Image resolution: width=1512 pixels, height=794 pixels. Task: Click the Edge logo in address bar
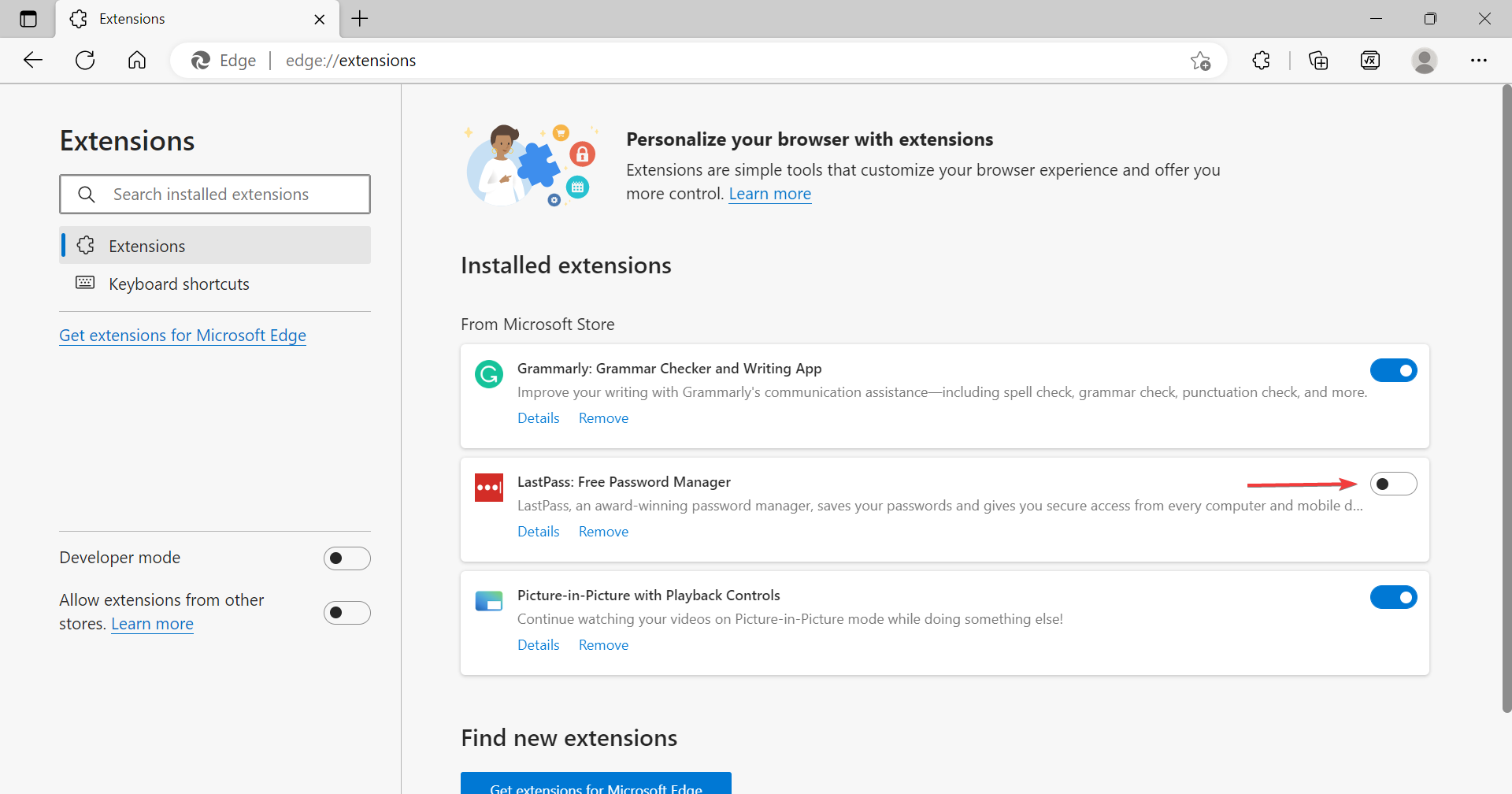tap(201, 61)
